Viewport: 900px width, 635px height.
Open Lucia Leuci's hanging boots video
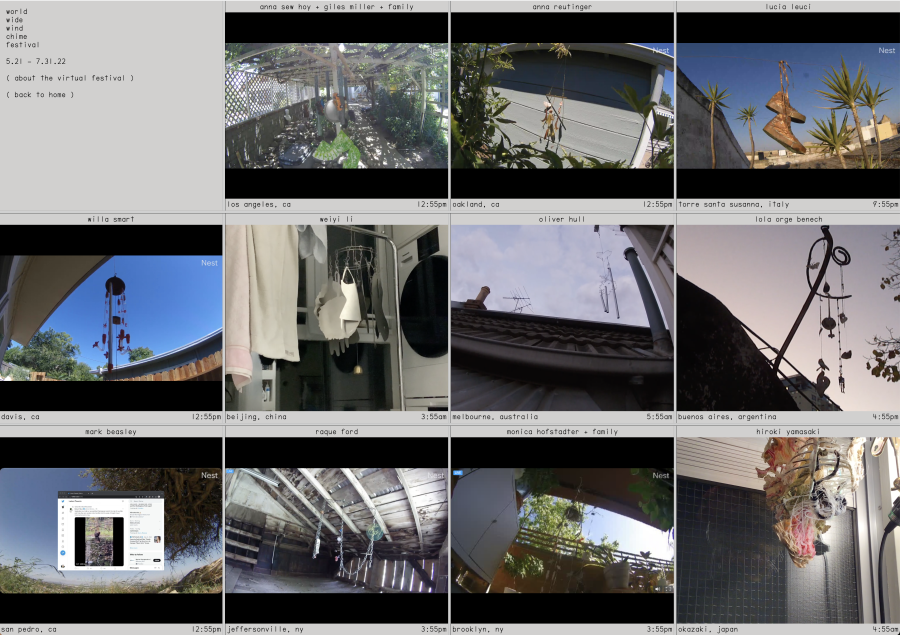point(787,105)
